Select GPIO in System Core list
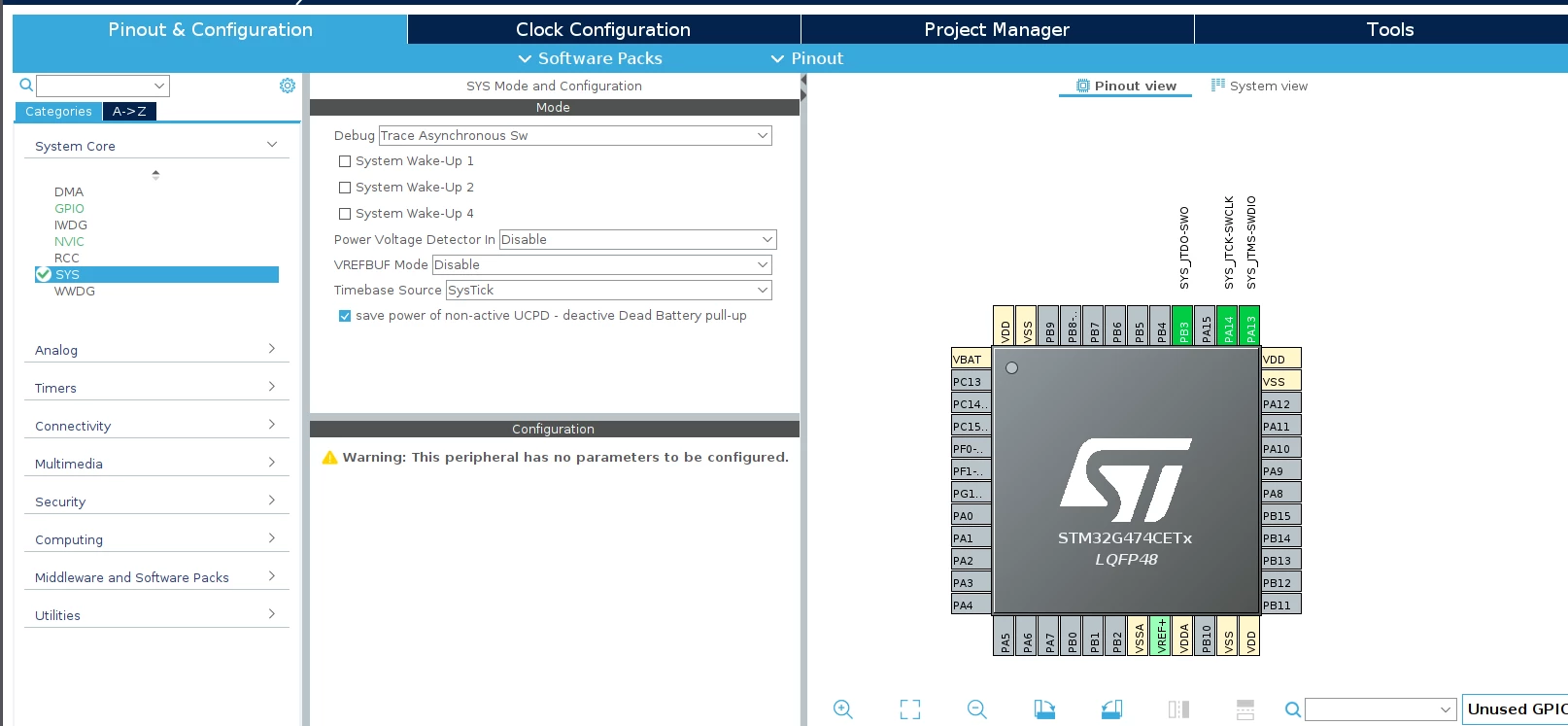 point(69,208)
